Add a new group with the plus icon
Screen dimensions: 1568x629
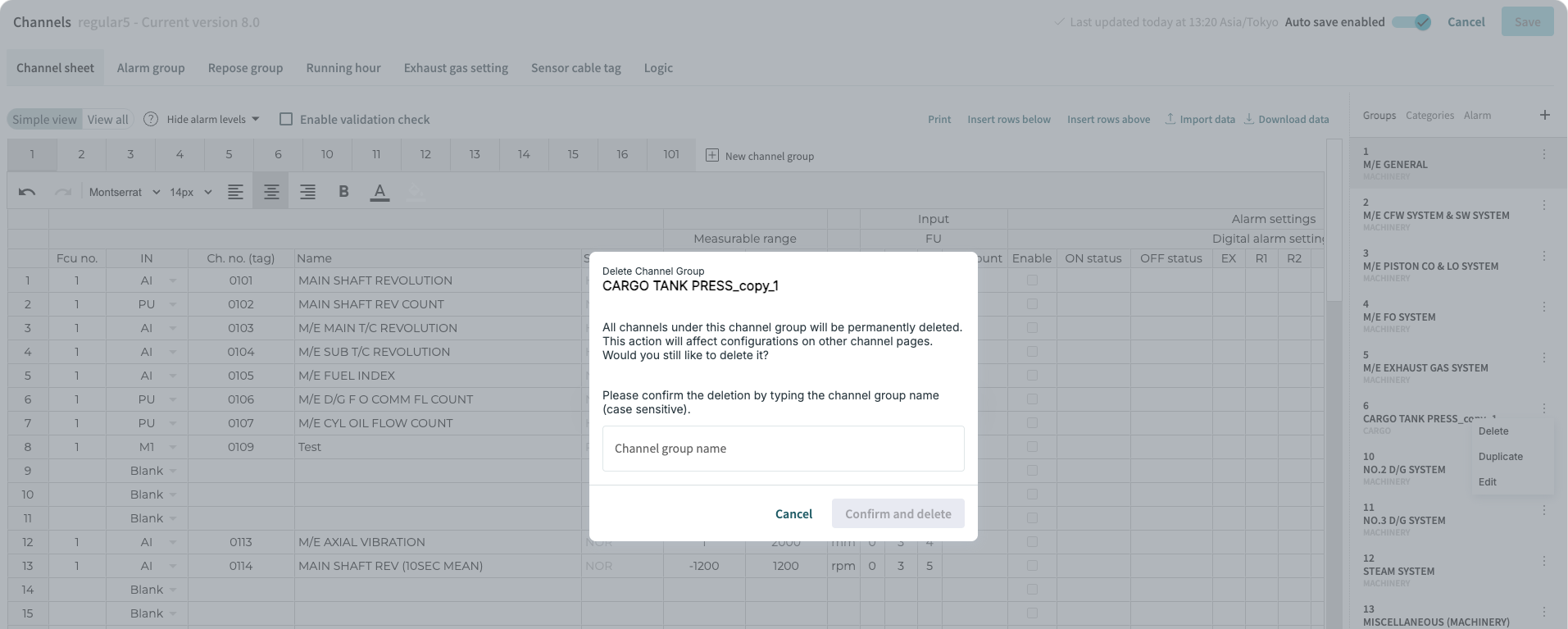click(1544, 116)
